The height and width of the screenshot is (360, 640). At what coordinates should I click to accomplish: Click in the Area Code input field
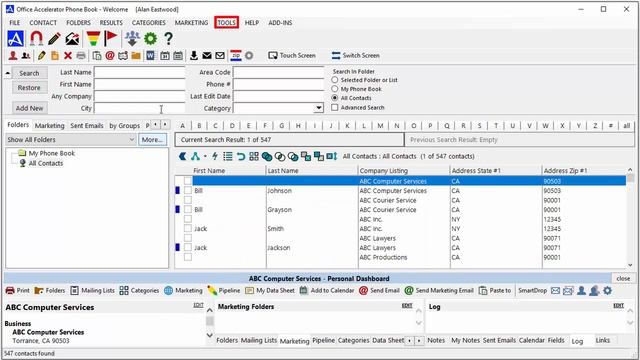(279, 72)
